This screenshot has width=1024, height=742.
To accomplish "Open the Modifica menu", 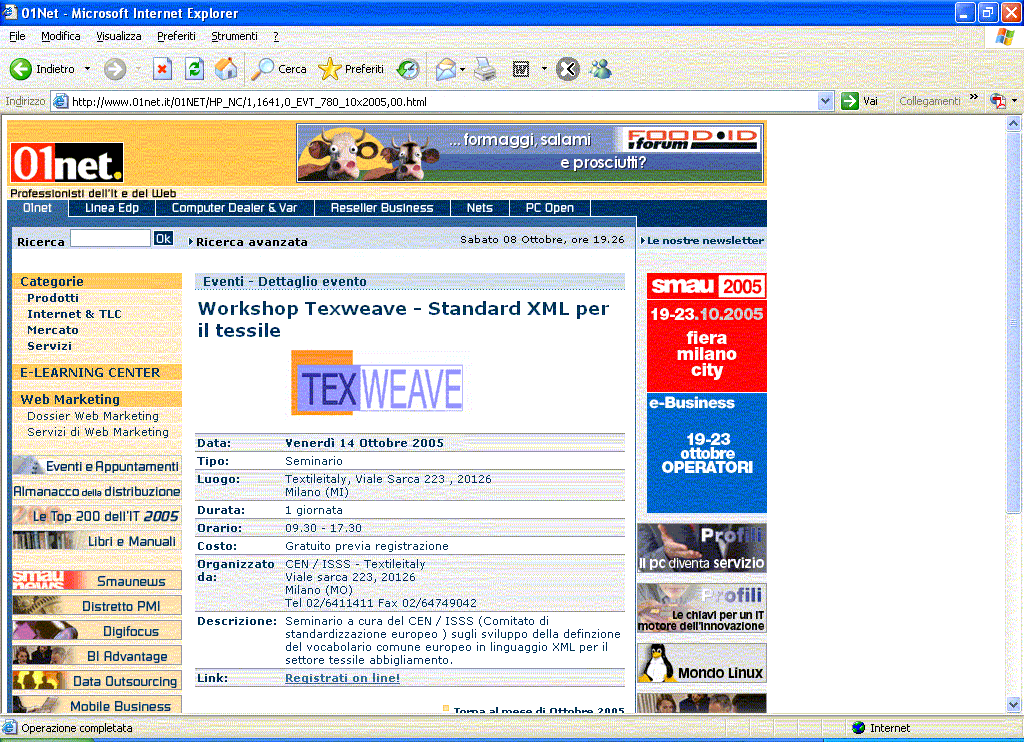I will click(61, 37).
